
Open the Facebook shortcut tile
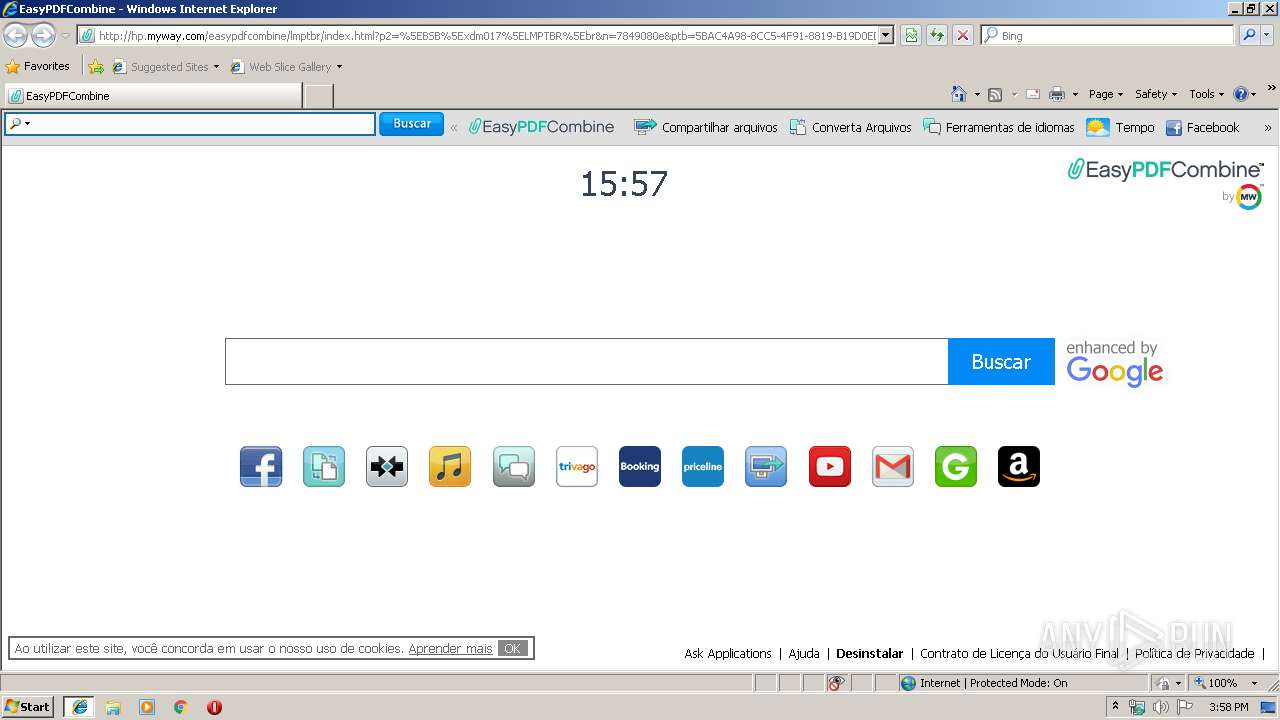pyautogui.click(x=261, y=467)
